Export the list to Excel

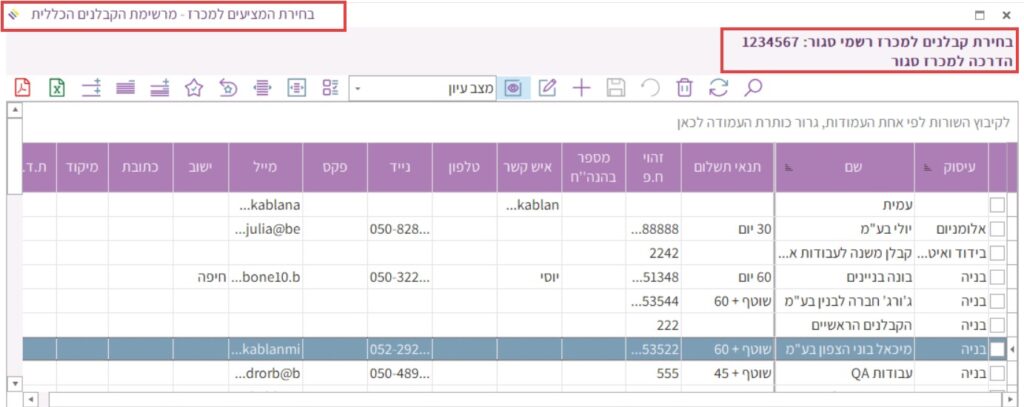(x=57, y=88)
